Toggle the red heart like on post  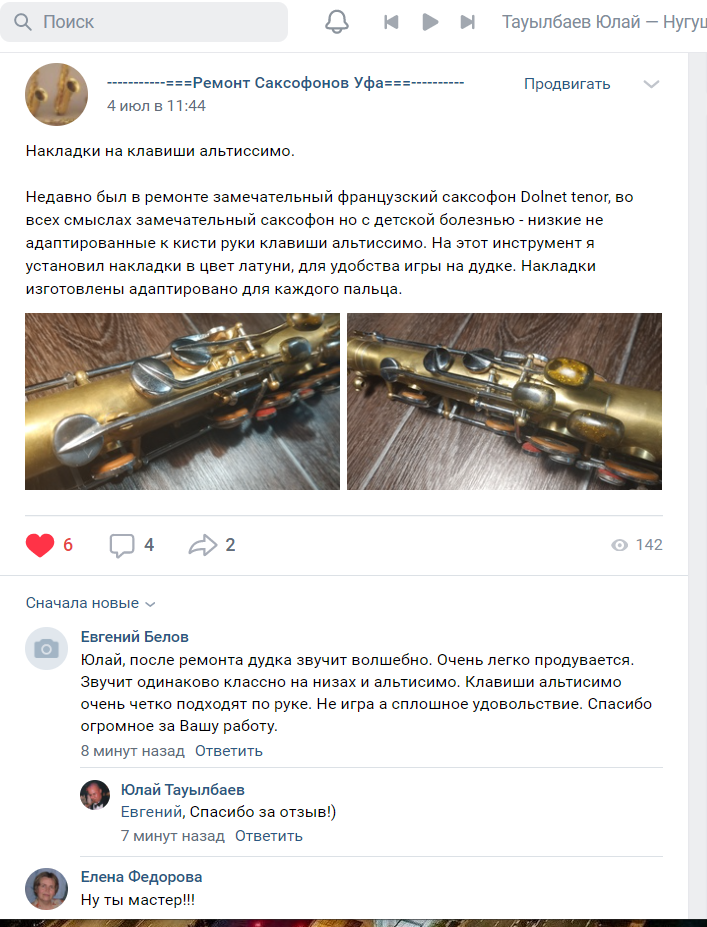point(40,545)
